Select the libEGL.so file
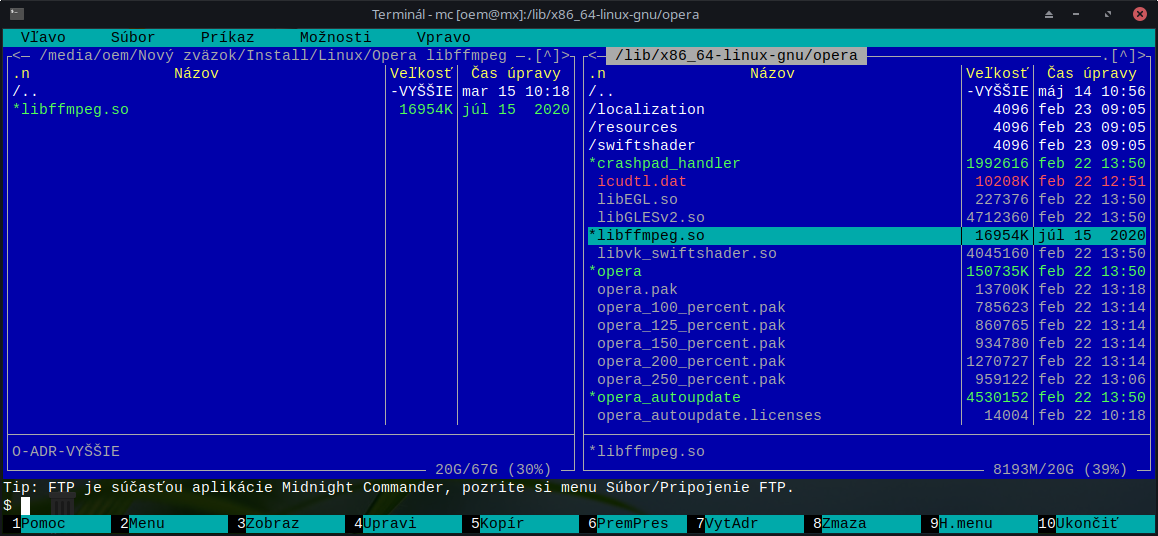Screen dimensions: 1158x536 [x=867, y=199]
